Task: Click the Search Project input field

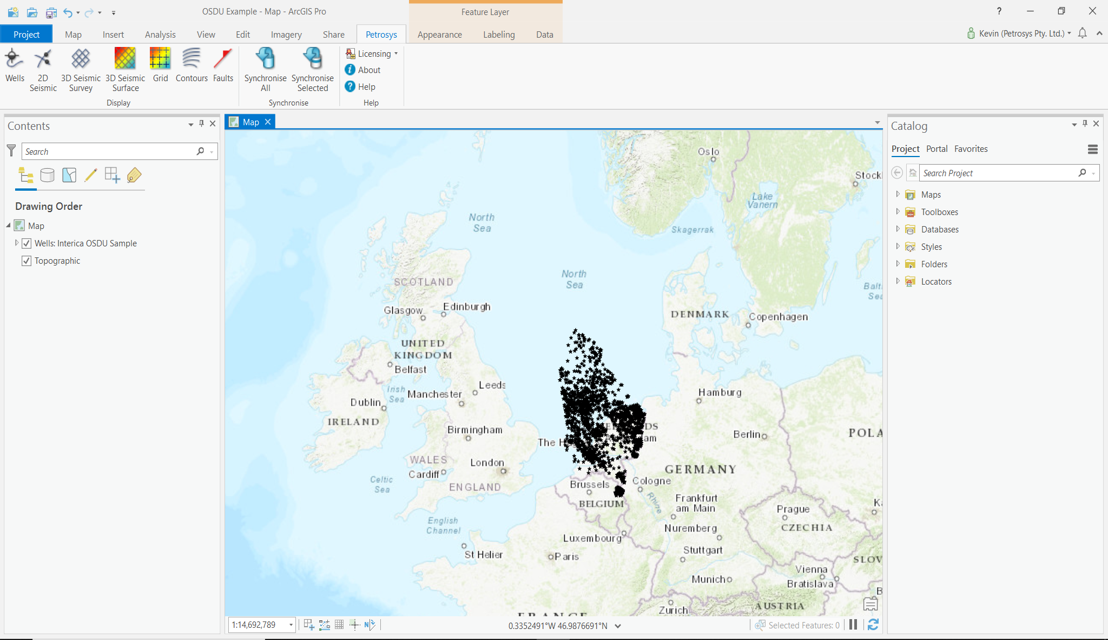Action: tap(996, 173)
